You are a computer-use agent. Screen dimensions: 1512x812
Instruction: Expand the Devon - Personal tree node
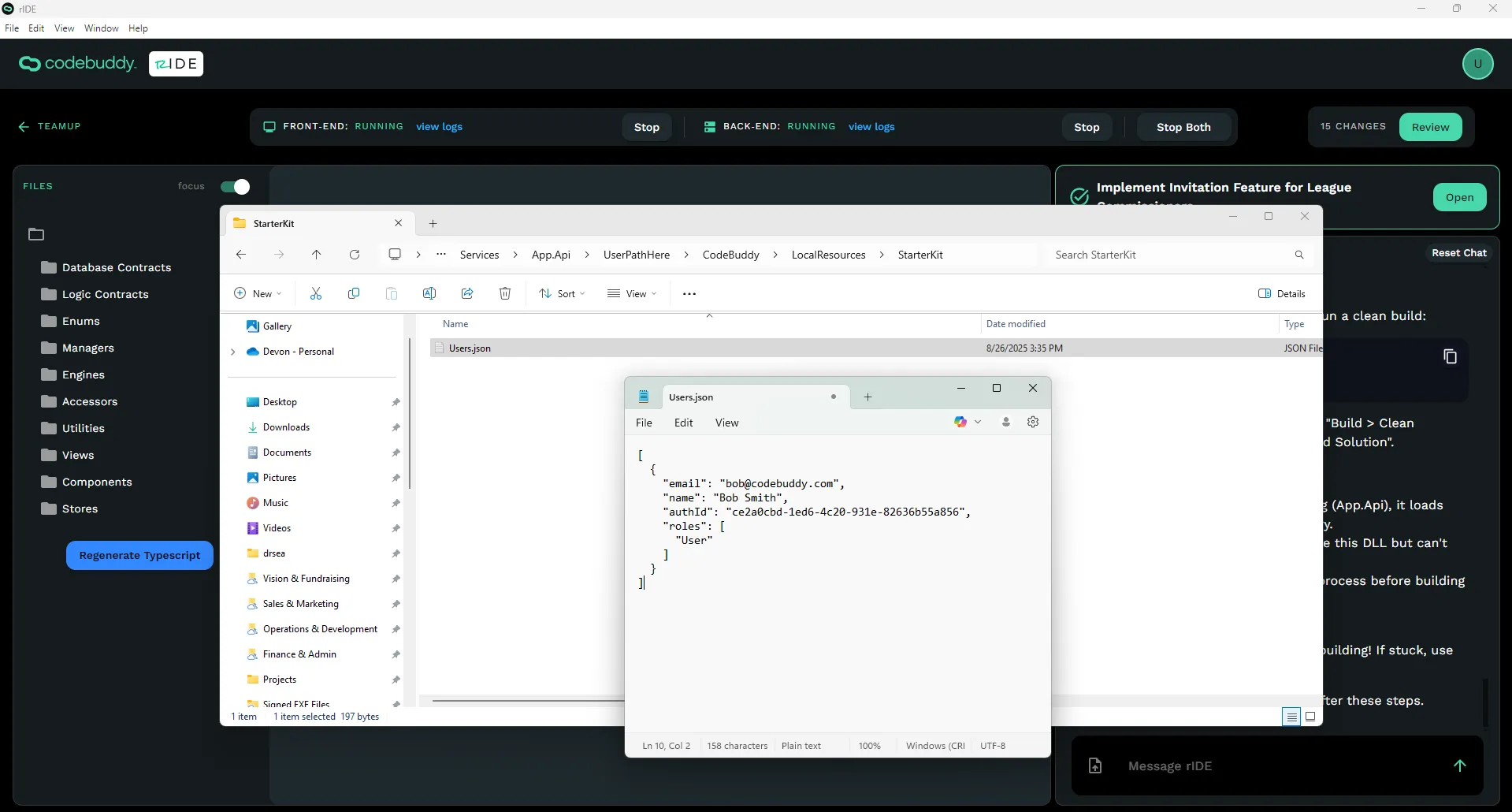click(x=232, y=352)
